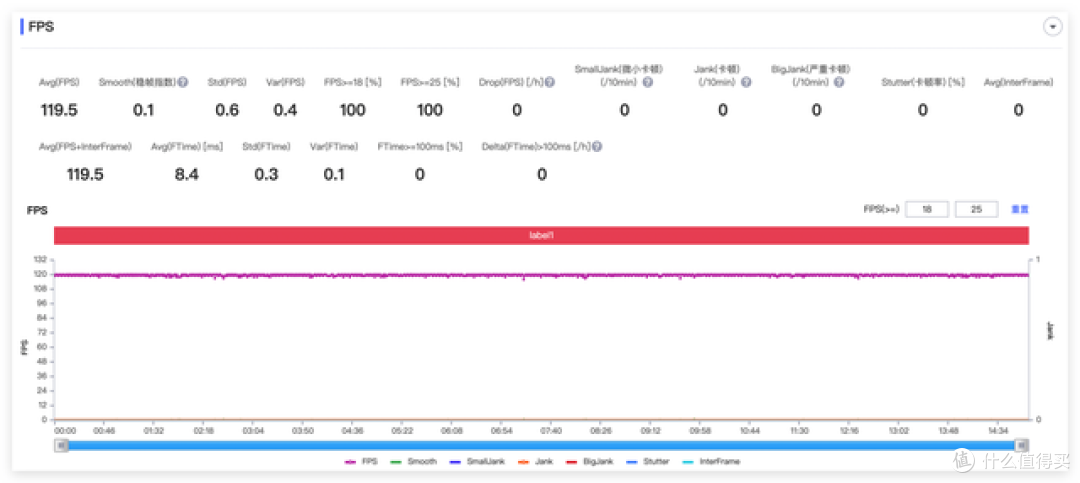Toggle Jank series in chart legend
Viewport: 1080px width, 483px height.
[x=535, y=462]
